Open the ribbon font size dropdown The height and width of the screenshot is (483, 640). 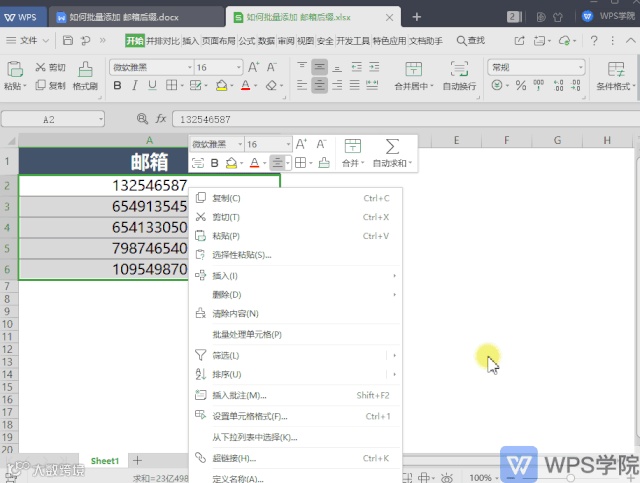pyautogui.click(x=239, y=67)
